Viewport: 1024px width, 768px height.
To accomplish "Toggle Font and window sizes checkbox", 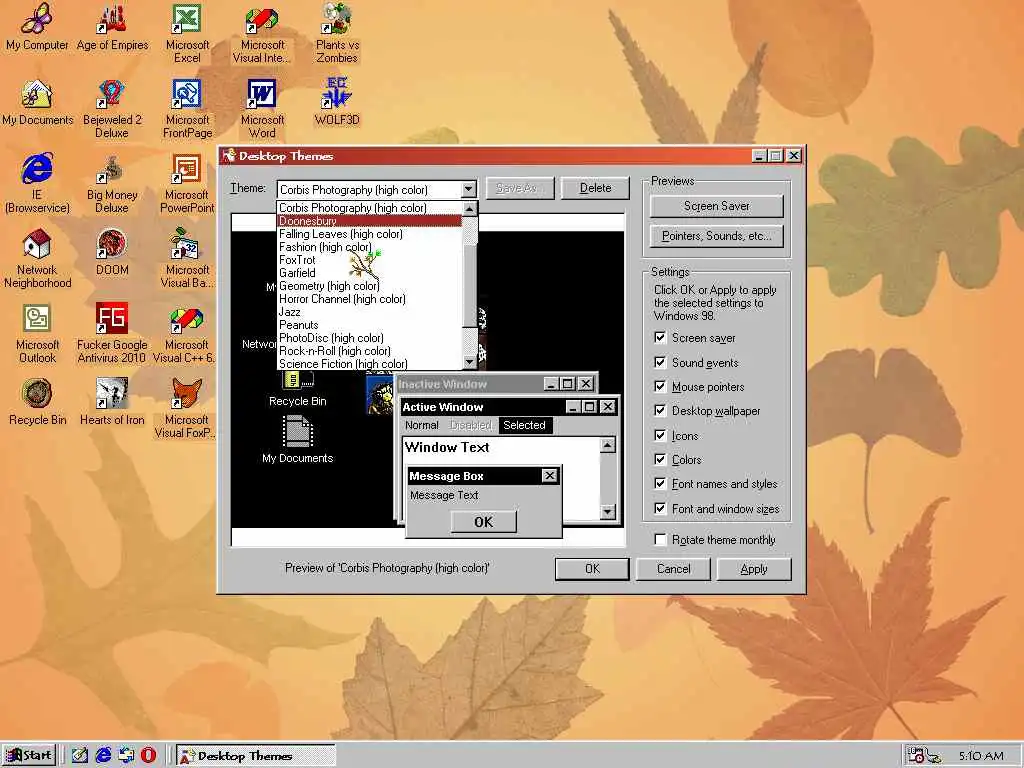I will (660, 508).
